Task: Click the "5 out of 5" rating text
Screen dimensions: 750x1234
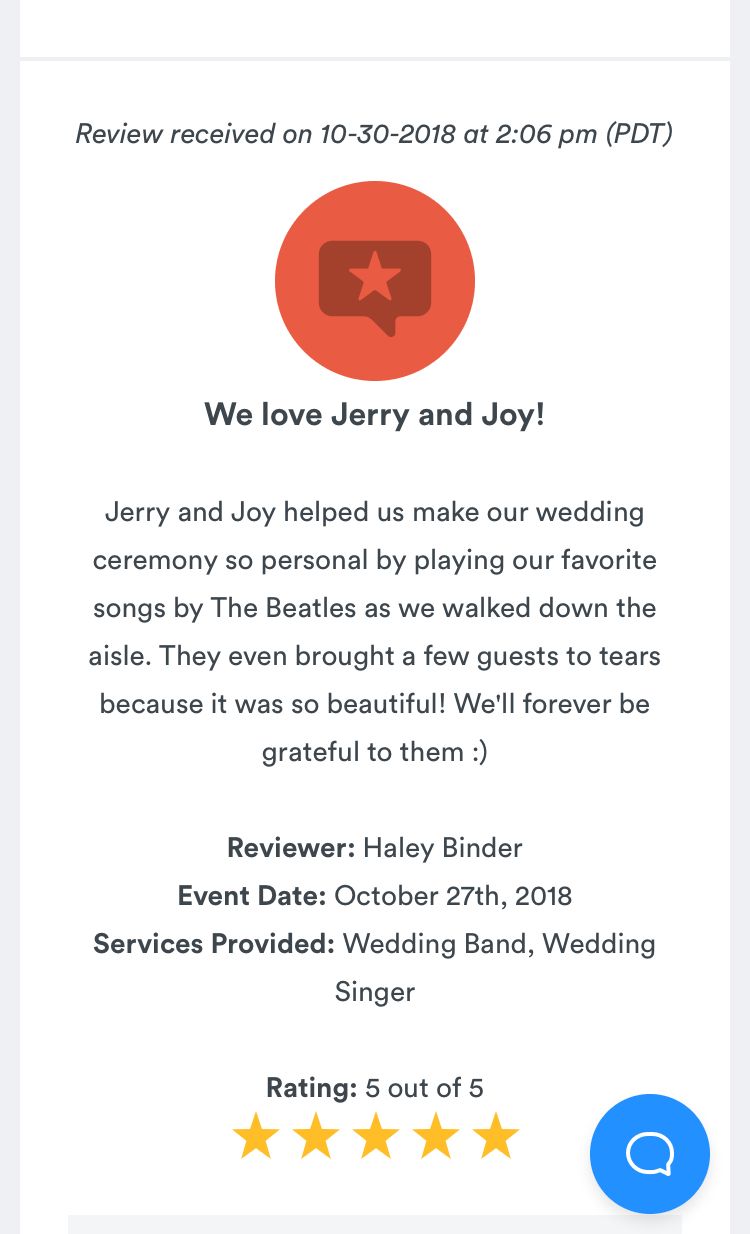Action: tap(425, 1087)
